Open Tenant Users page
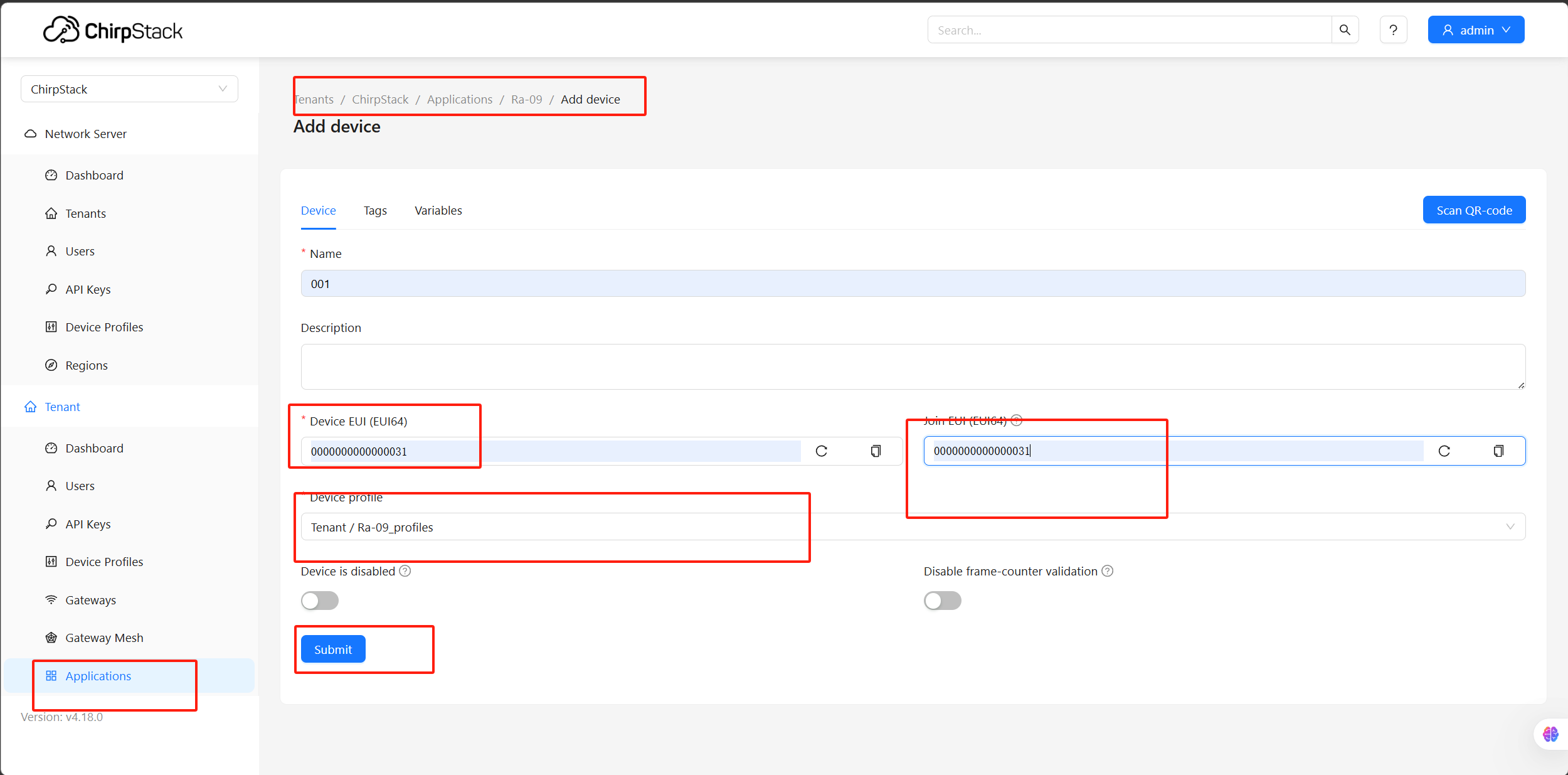 80,486
